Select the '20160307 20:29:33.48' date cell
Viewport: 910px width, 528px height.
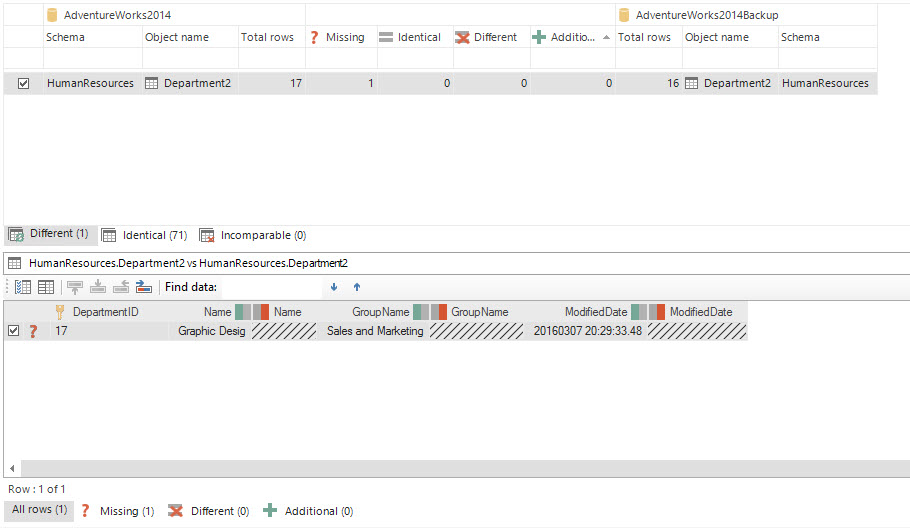(x=587, y=331)
